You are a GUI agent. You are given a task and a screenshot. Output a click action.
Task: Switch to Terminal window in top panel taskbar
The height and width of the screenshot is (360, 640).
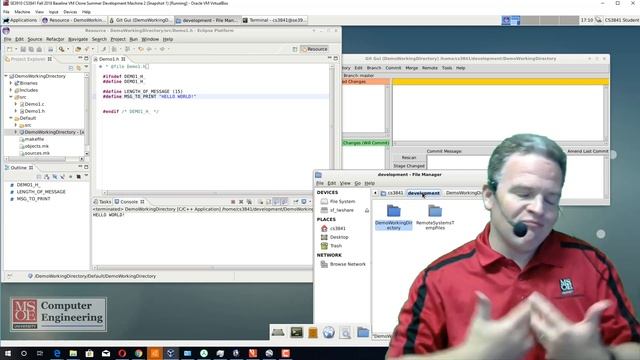(274, 20)
